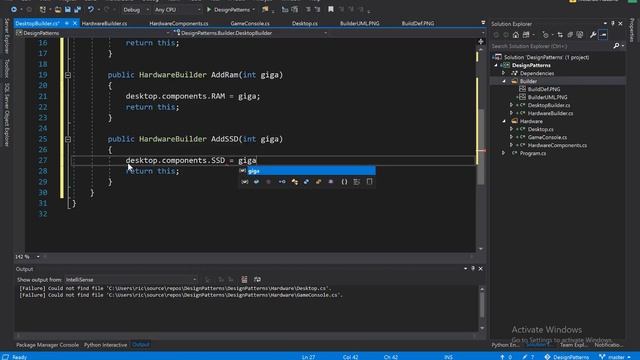640x360 pixels.
Task: Toggle word wrap in the Output window
Action: click(x=257, y=280)
